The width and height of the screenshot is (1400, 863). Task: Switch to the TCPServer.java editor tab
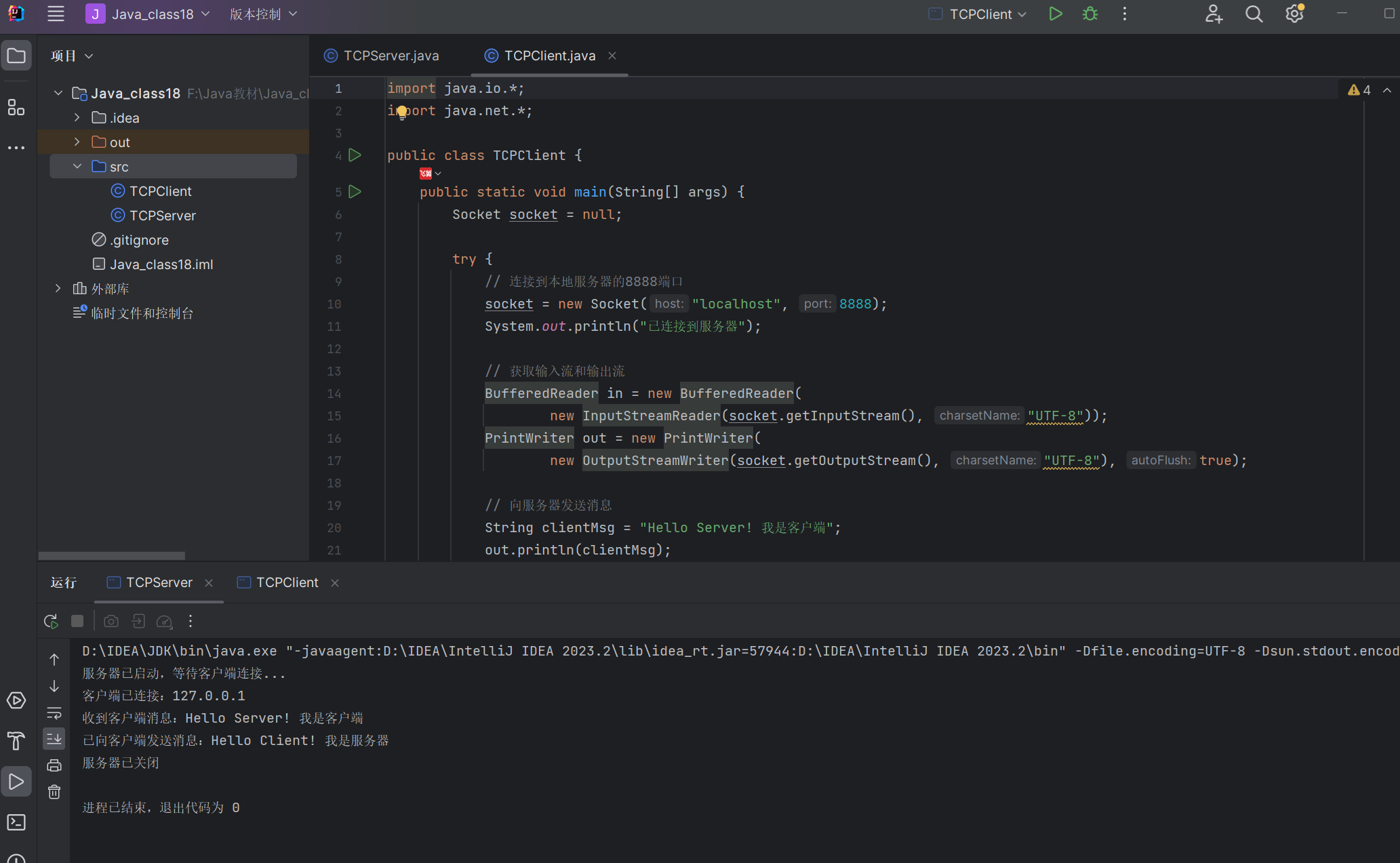click(x=391, y=56)
